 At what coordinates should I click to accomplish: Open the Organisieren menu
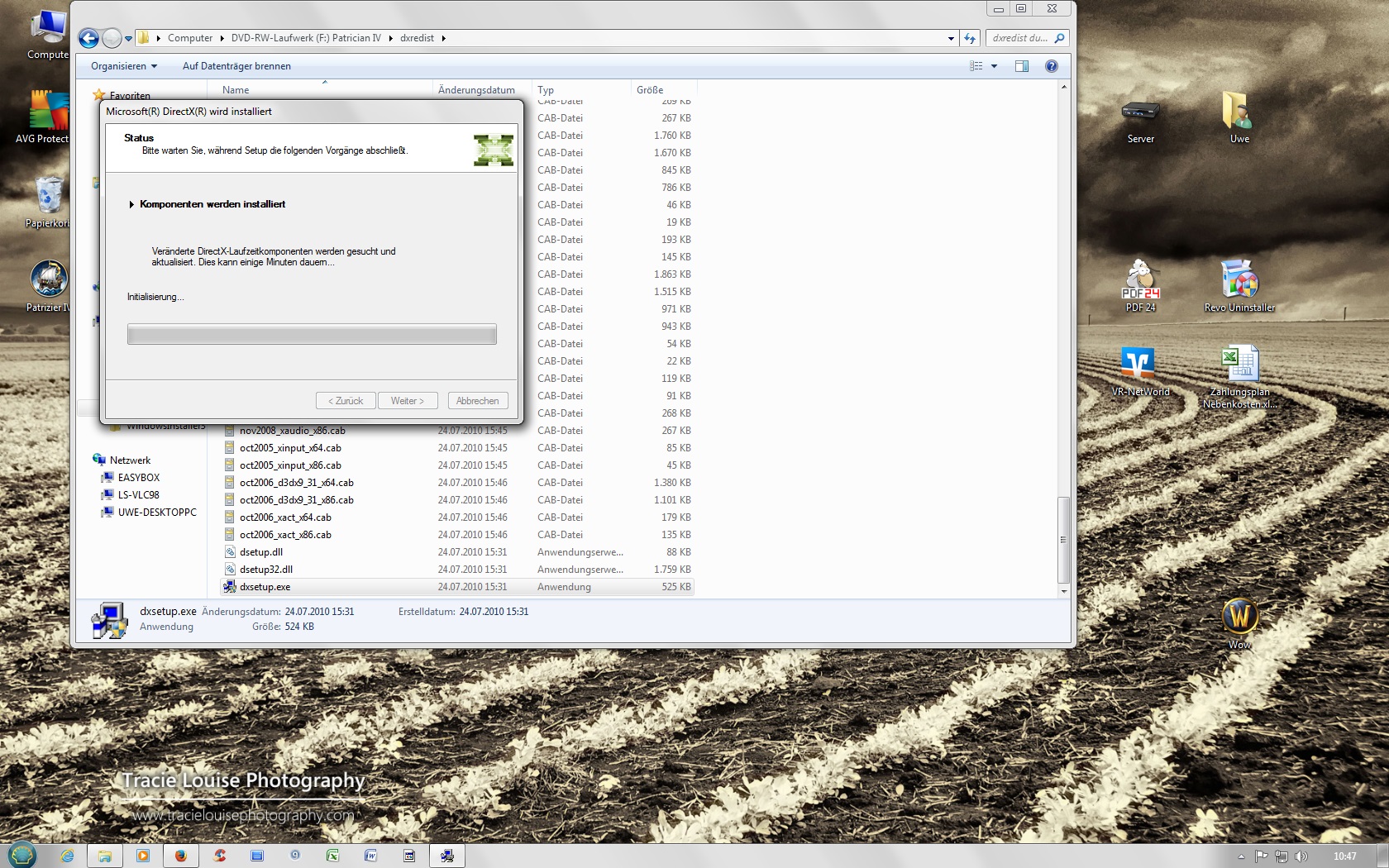[123, 66]
